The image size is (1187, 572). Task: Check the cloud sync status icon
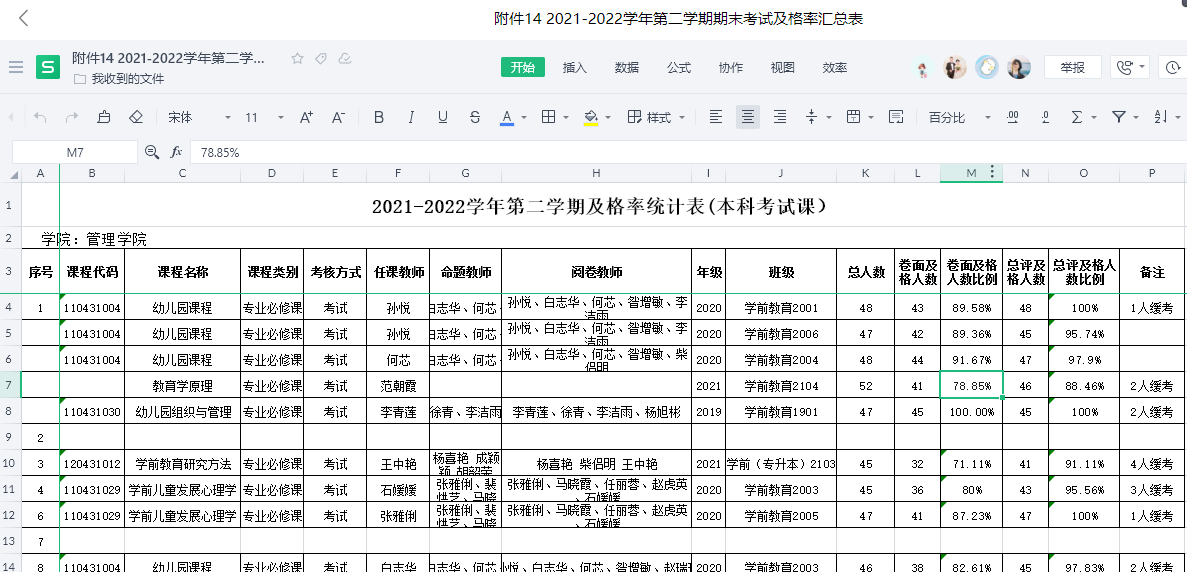point(344,58)
